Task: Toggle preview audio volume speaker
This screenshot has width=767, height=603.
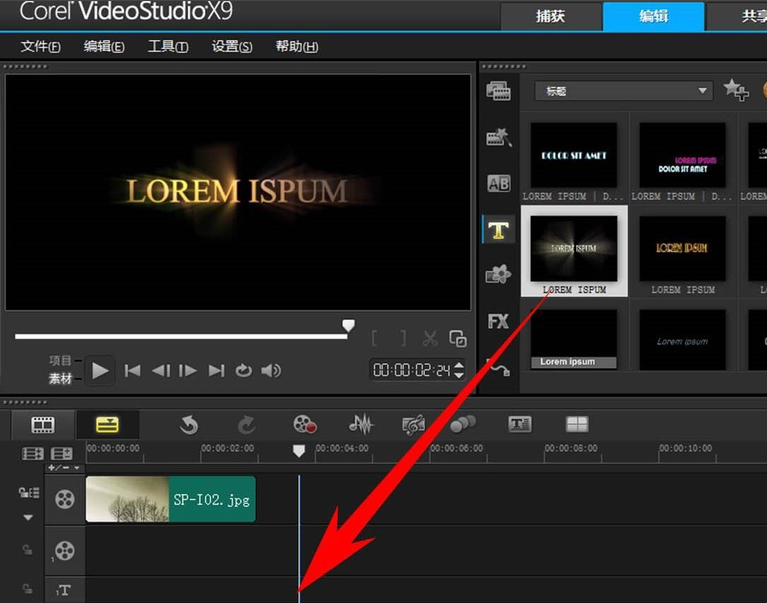Action: (x=271, y=370)
